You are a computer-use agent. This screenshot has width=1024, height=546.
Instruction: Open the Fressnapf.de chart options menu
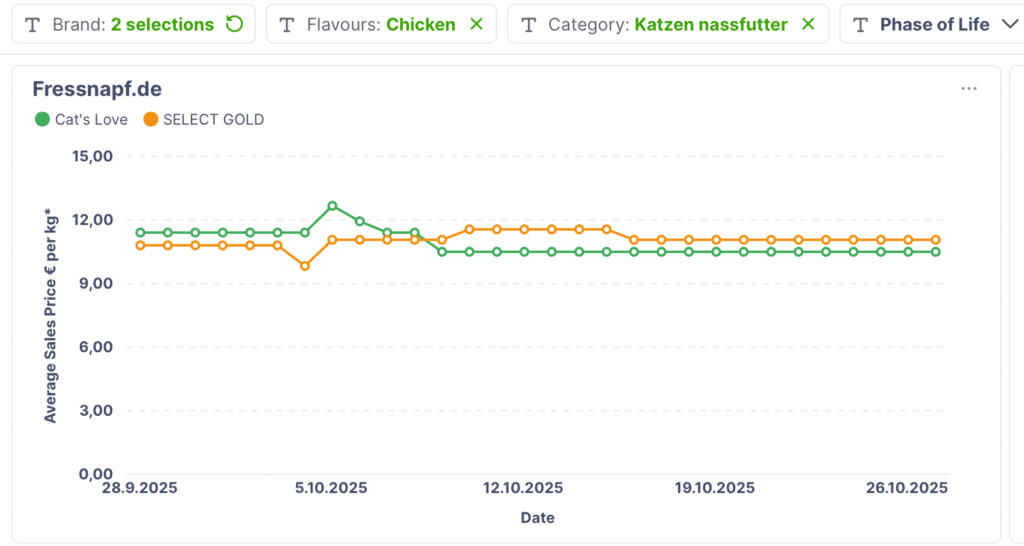pyautogui.click(x=968, y=89)
